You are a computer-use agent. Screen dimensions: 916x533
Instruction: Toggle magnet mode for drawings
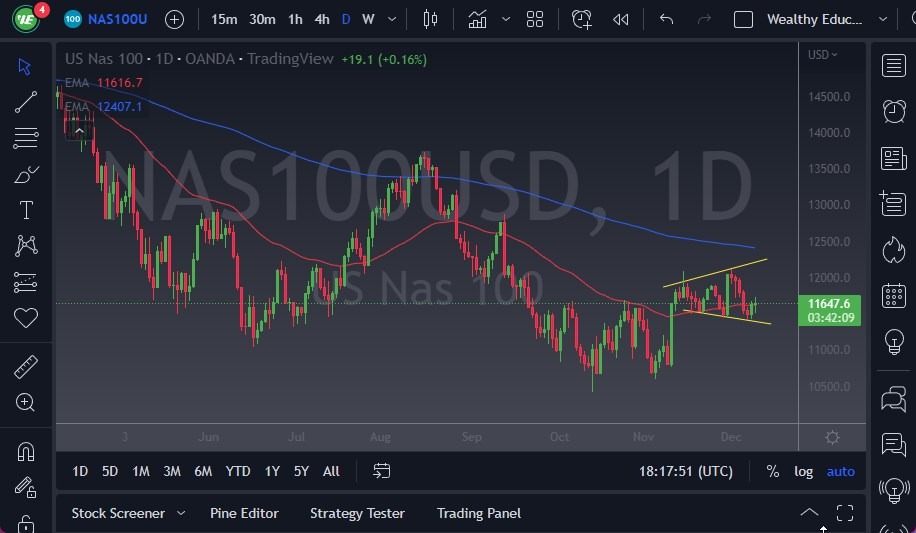(x=26, y=451)
